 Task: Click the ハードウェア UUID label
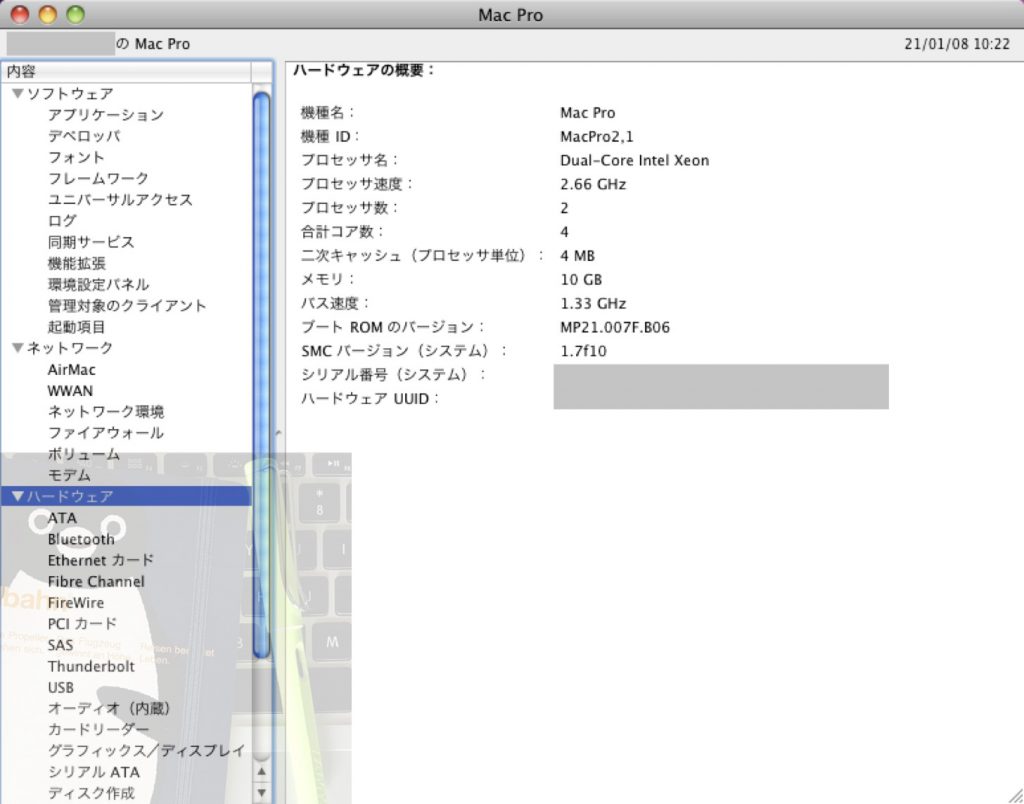pos(370,398)
